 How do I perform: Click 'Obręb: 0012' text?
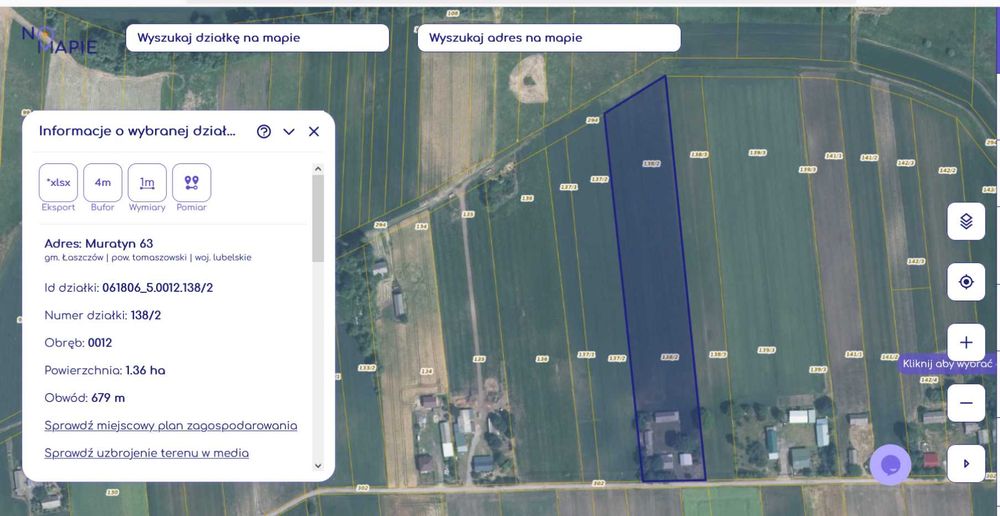pyautogui.click(x=78, y=343)
